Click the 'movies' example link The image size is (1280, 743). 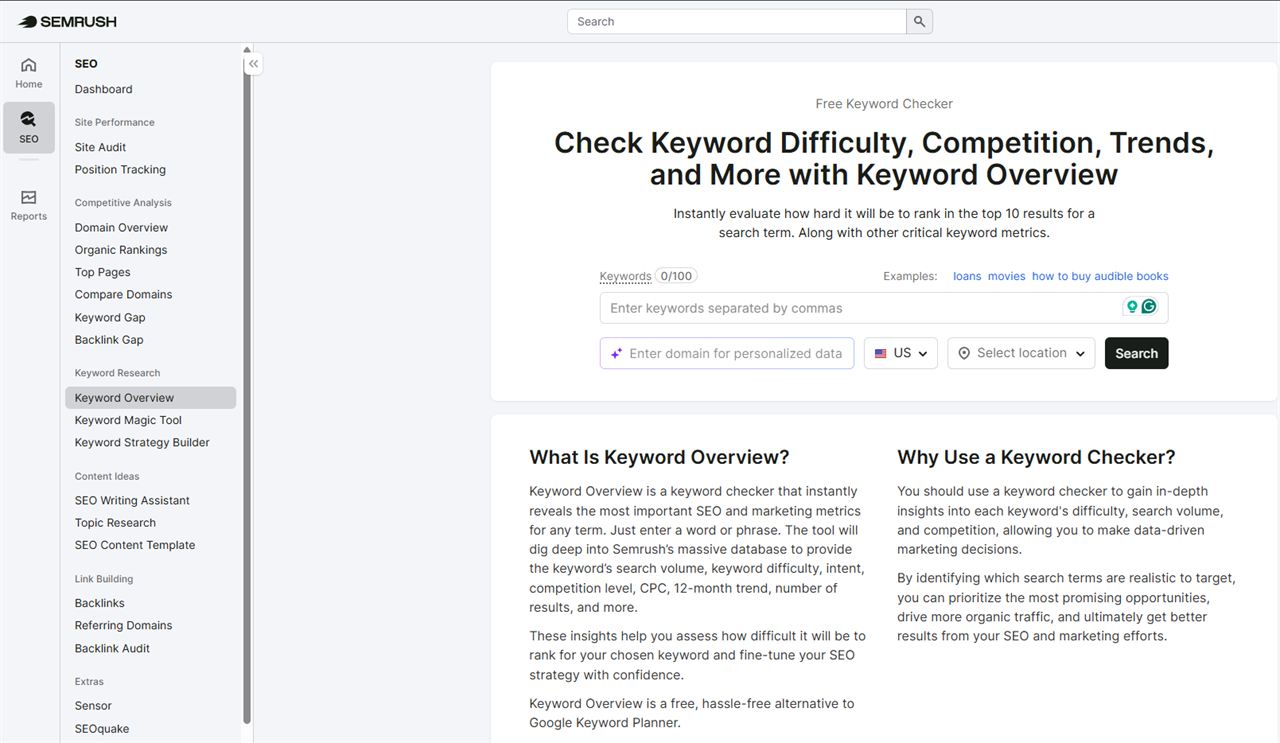(x=1006, y=276)
